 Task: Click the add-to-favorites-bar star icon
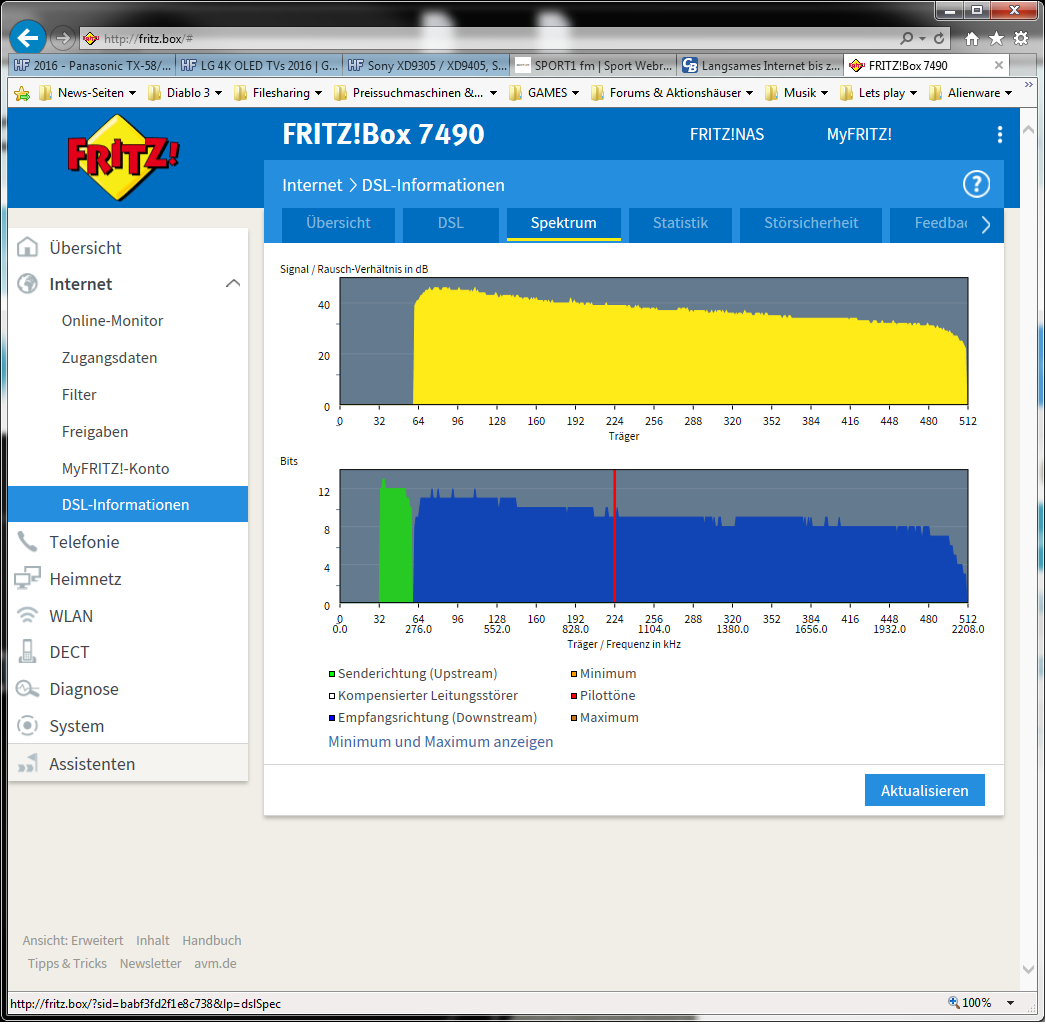point(22,93)
